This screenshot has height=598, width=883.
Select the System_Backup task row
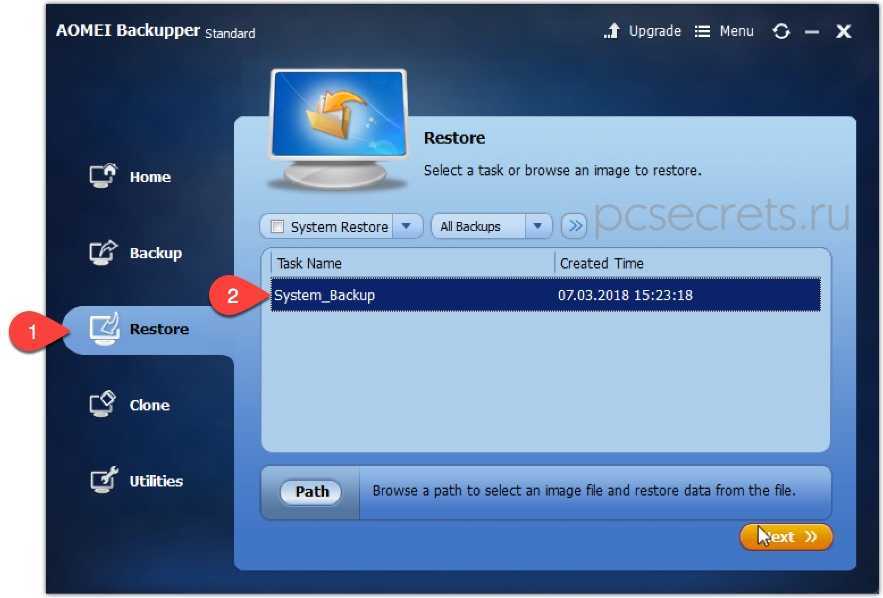pos(545,295)
